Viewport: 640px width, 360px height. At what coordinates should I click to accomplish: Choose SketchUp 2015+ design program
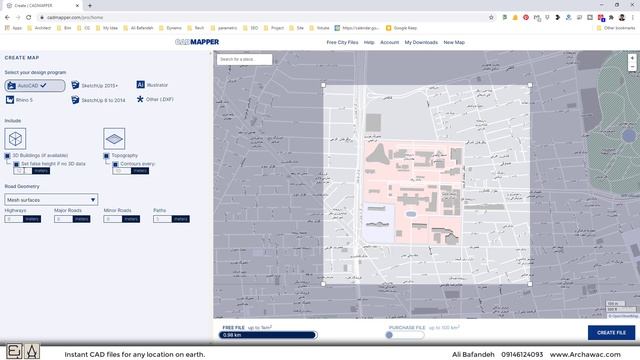pyautogui.click(x=94, y=85)
